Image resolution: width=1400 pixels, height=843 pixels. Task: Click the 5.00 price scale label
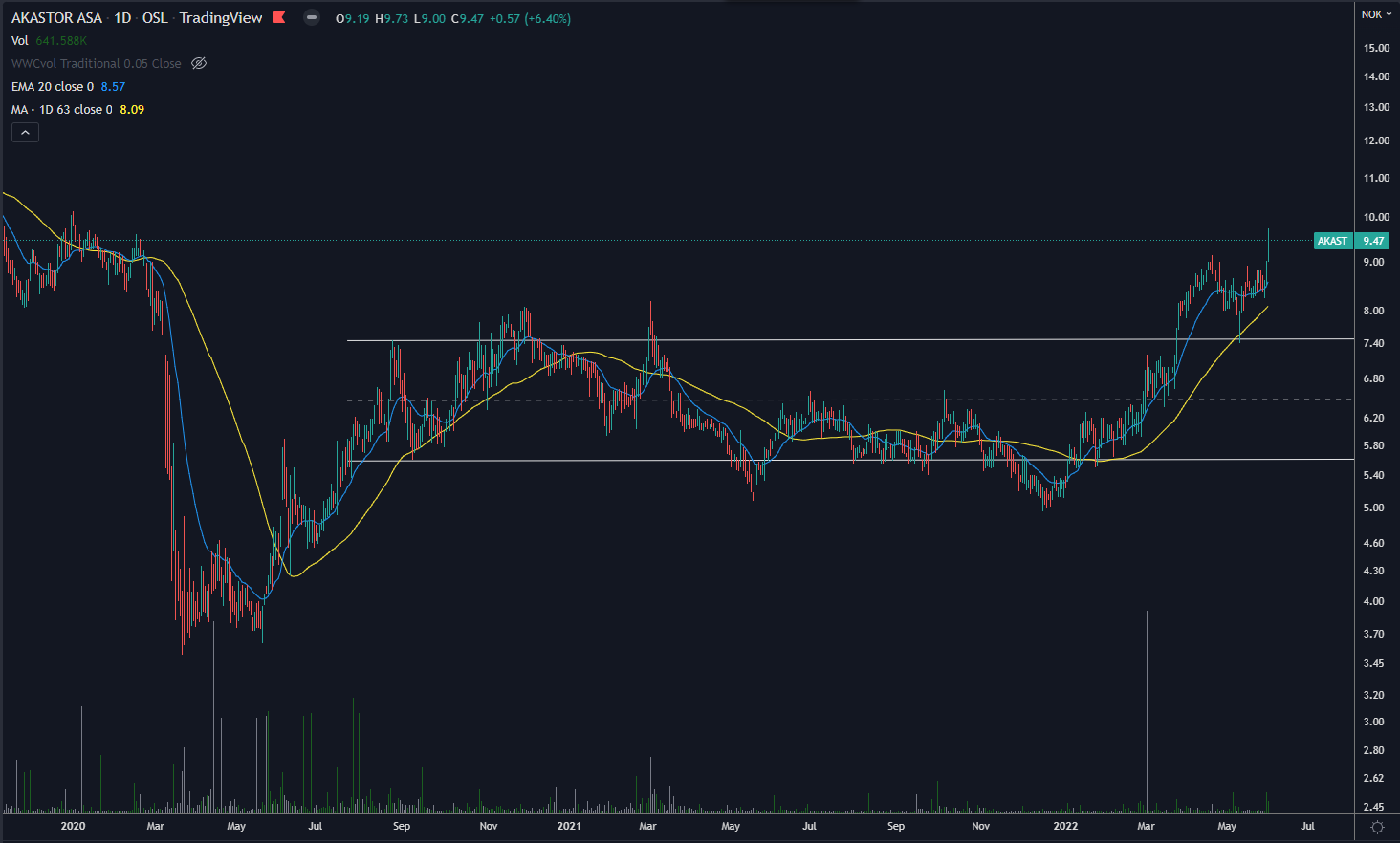pyautogui.click(x=1374, y=508)
